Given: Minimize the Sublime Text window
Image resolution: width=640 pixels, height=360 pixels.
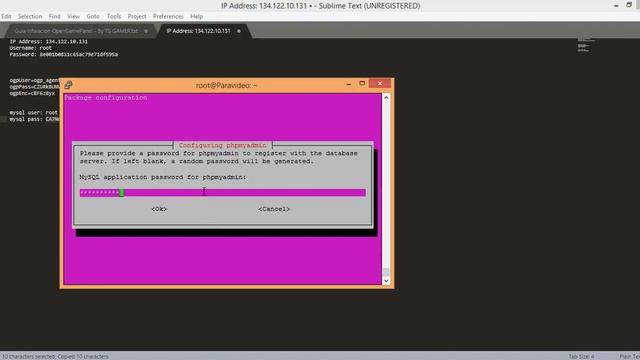Looking at the screenshot, I should (x=616, y=5).
